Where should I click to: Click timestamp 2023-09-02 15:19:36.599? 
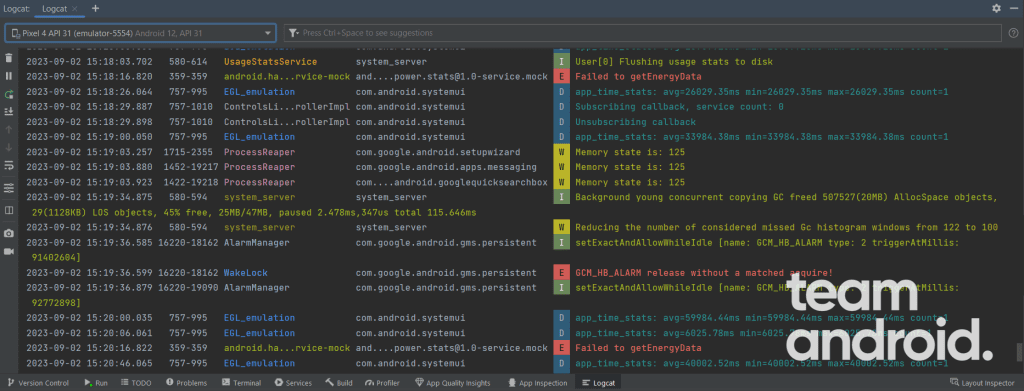tap(89, 272)
